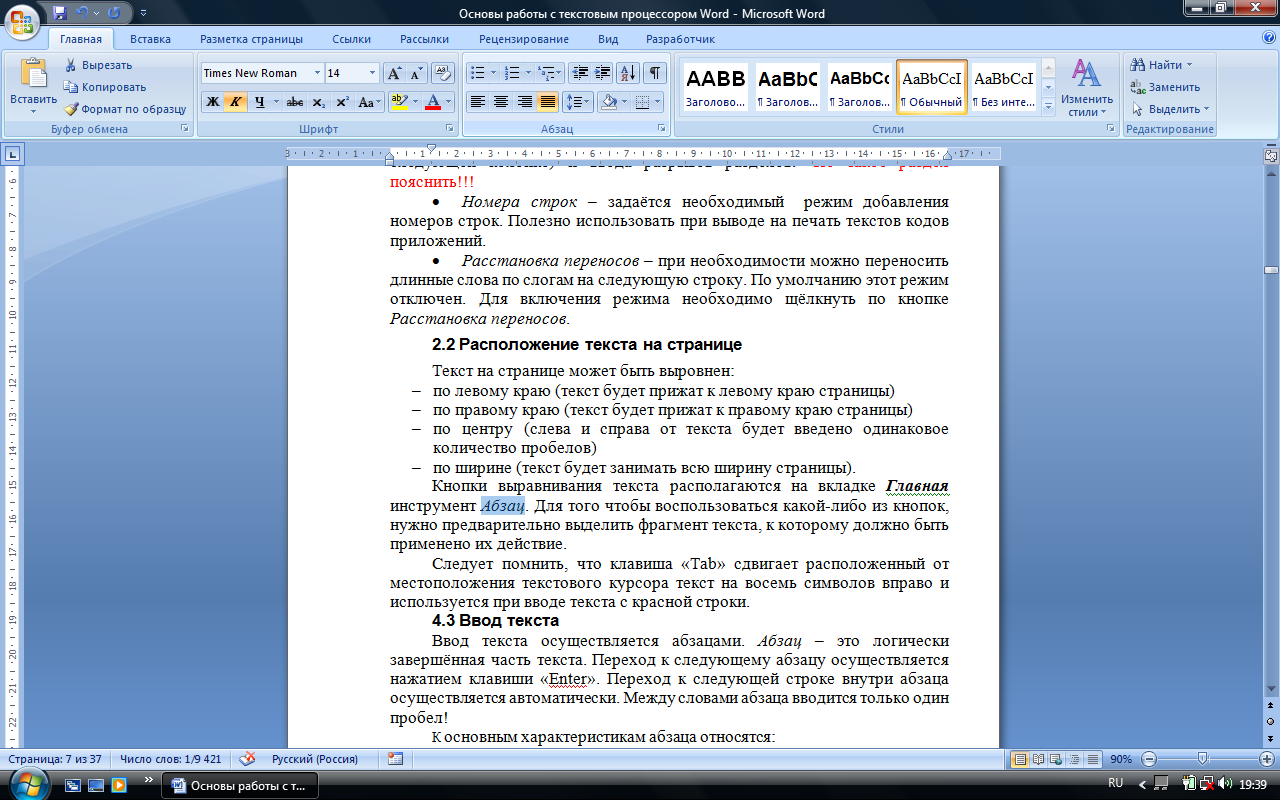Screen dimensions: 1280x800
Task: Open change case Аа dropdown
Action: tap(370, 102)
